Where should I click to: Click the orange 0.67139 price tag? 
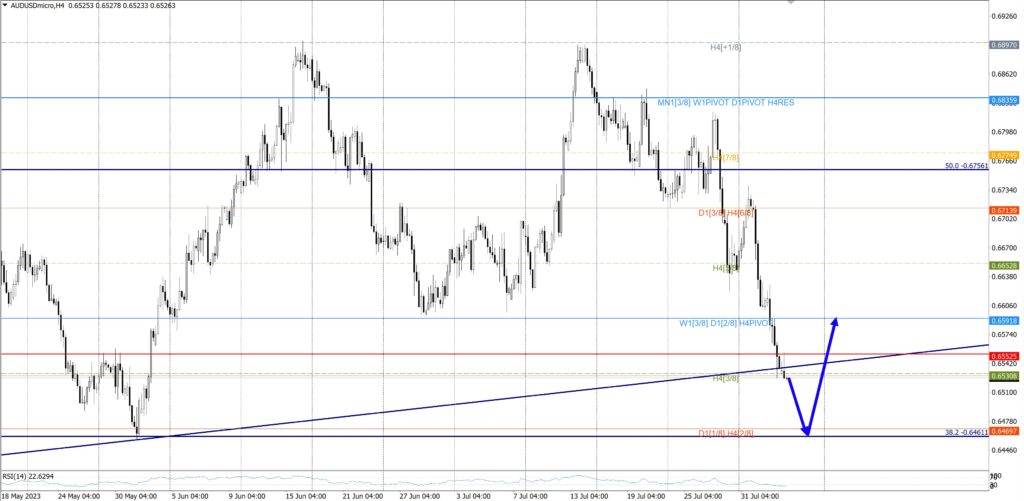(x=1004, y=210)
